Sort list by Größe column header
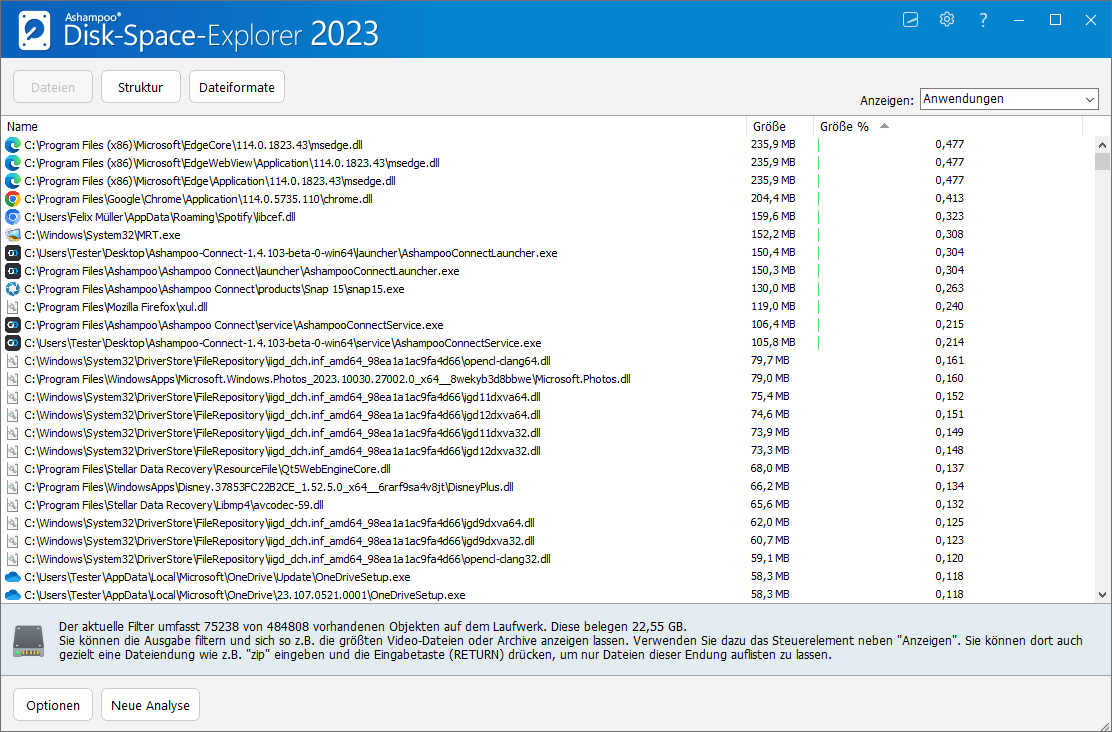The image size is (1112, 732). pyautogui.click(x=769, y=127)
